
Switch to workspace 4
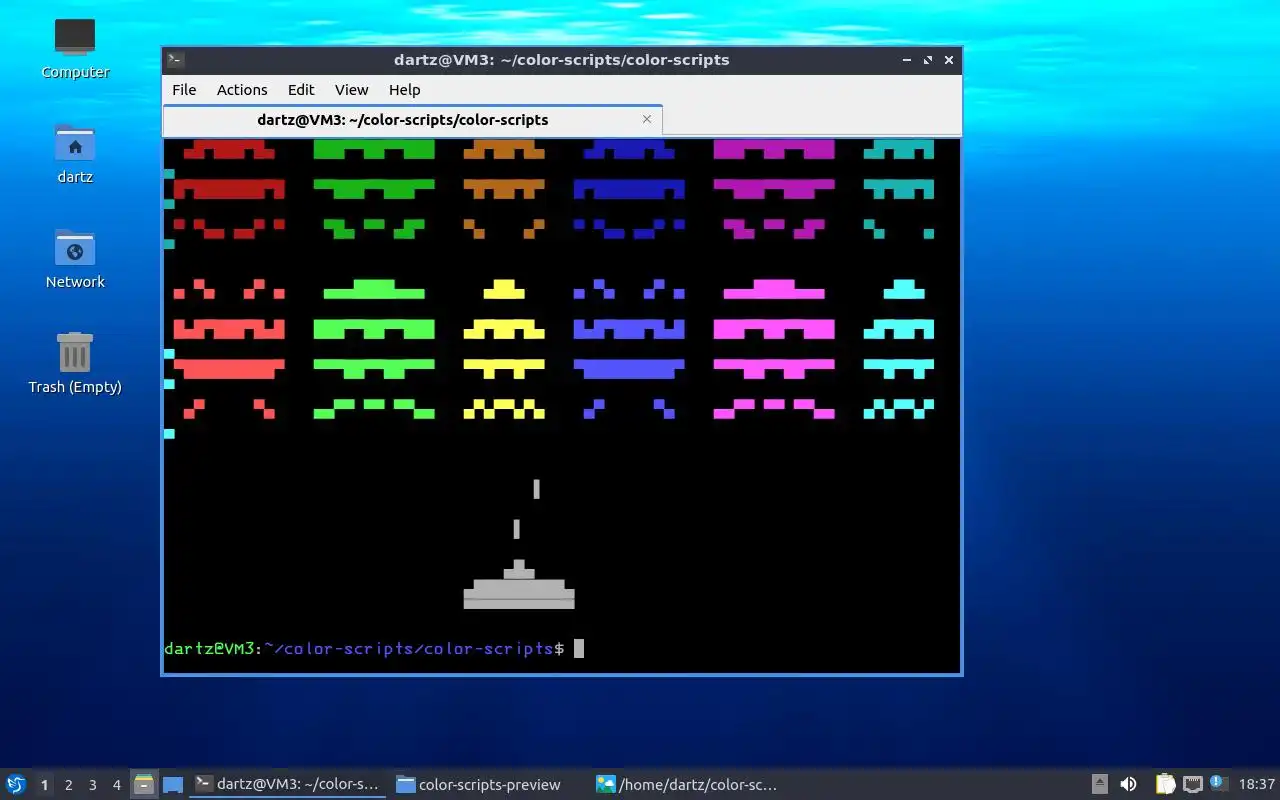point(116,785)
